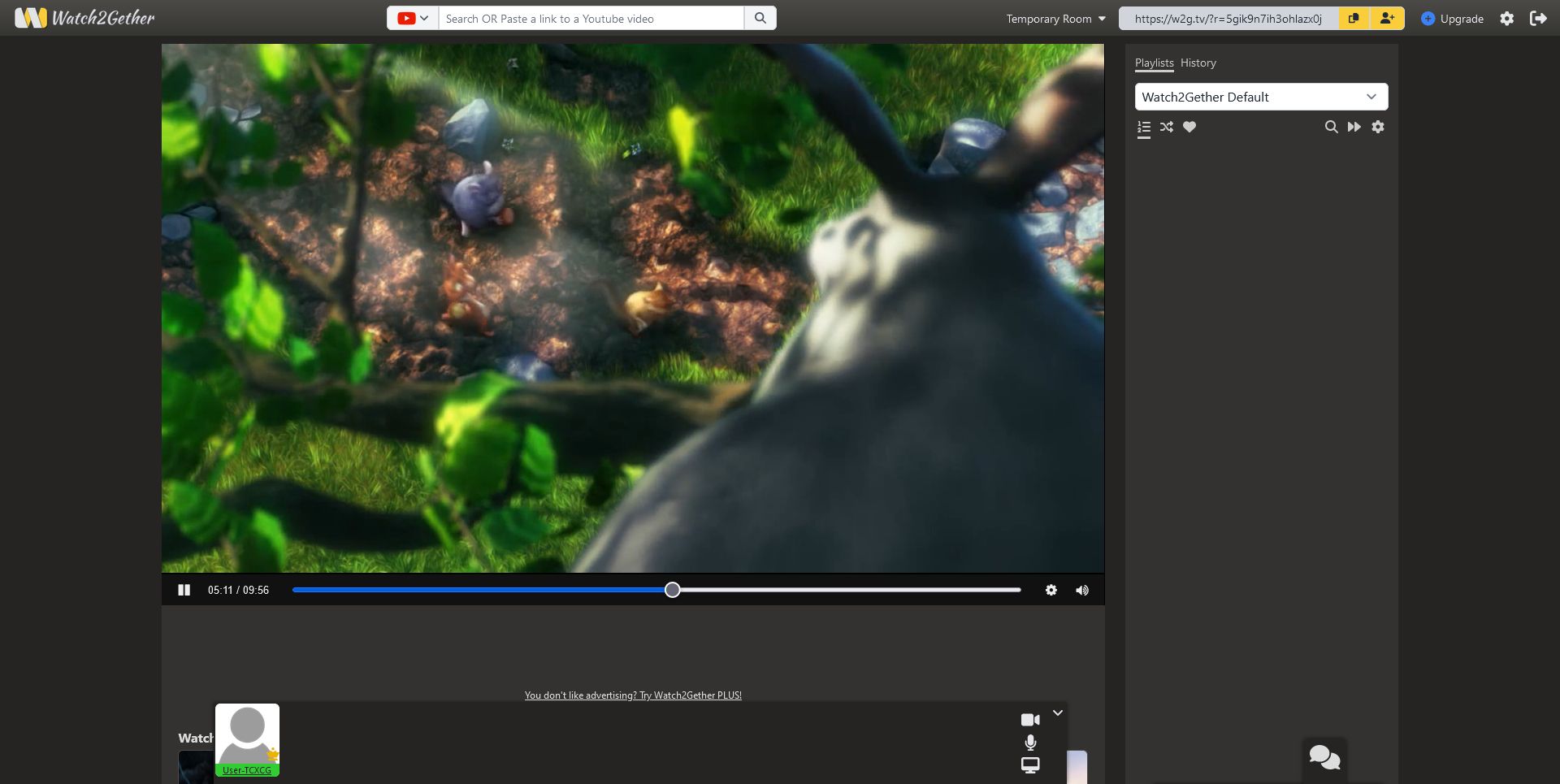Switch to the History tab
Screen dimensions: 1560x784
(1198, 63)
